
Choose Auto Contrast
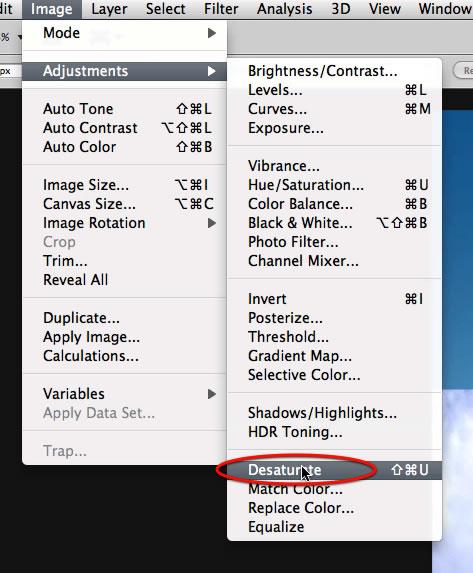click(x=124, y=128)
